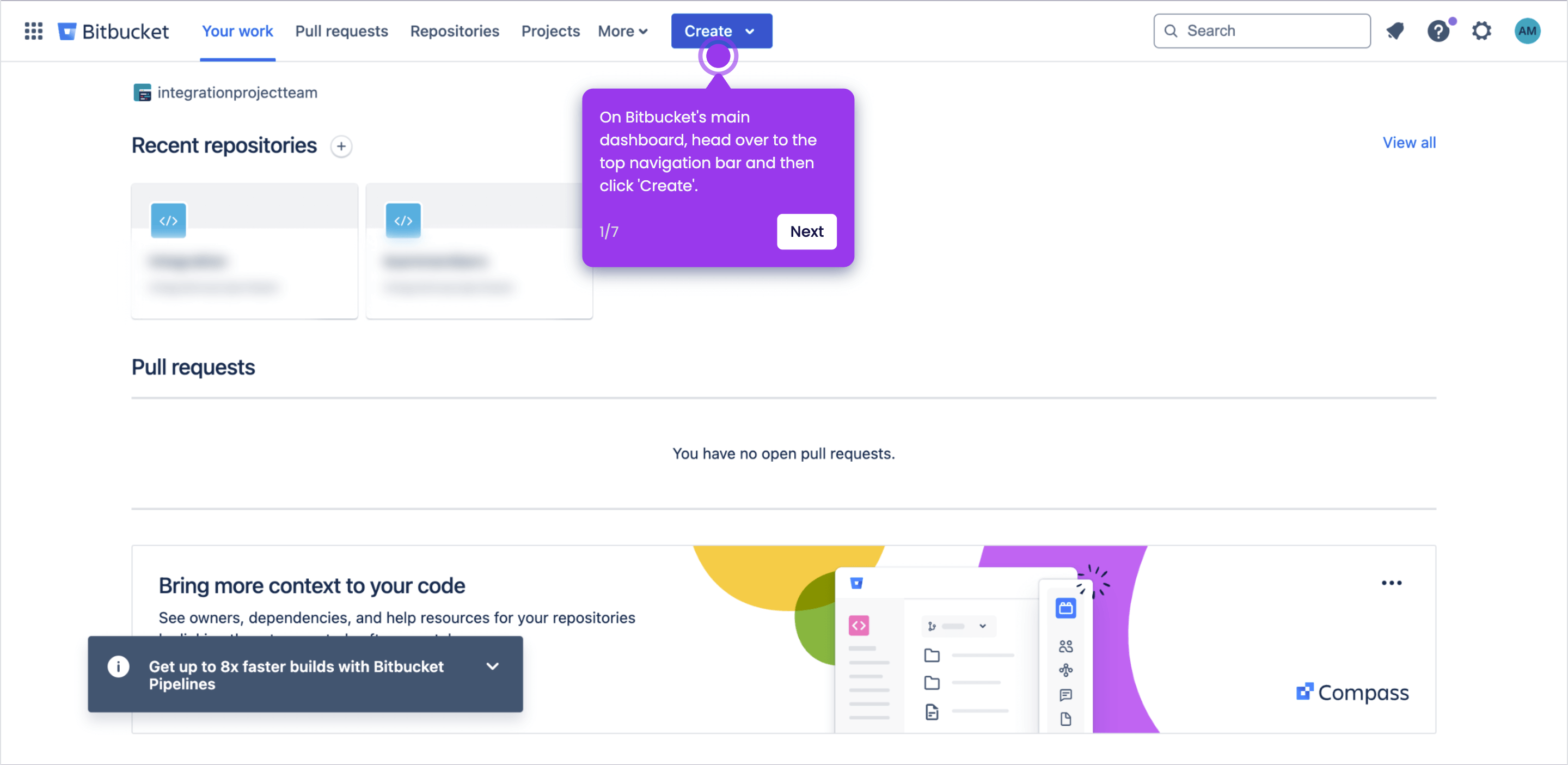Open the second recent repository card

point(479,251)
